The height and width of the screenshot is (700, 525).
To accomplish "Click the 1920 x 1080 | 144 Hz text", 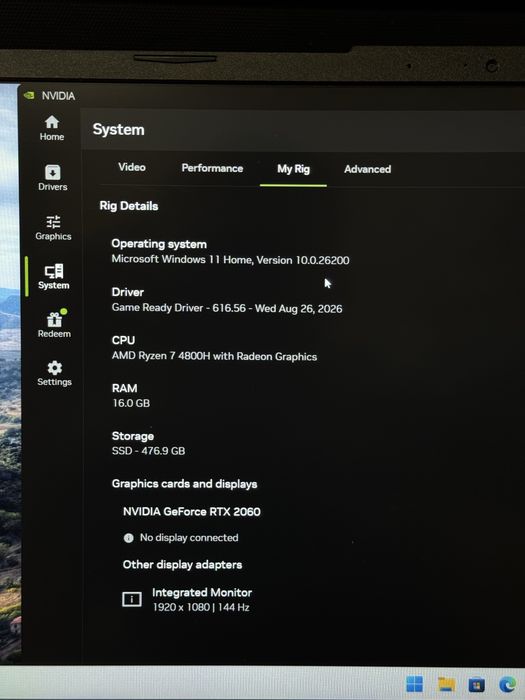I will pyautogui.click(x=201, y=607).
